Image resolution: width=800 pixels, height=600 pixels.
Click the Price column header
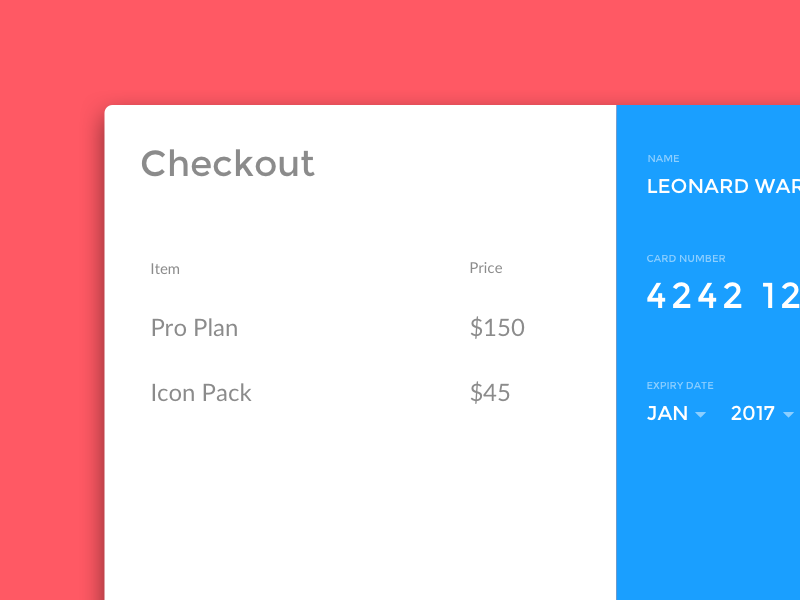pos(486,268)
